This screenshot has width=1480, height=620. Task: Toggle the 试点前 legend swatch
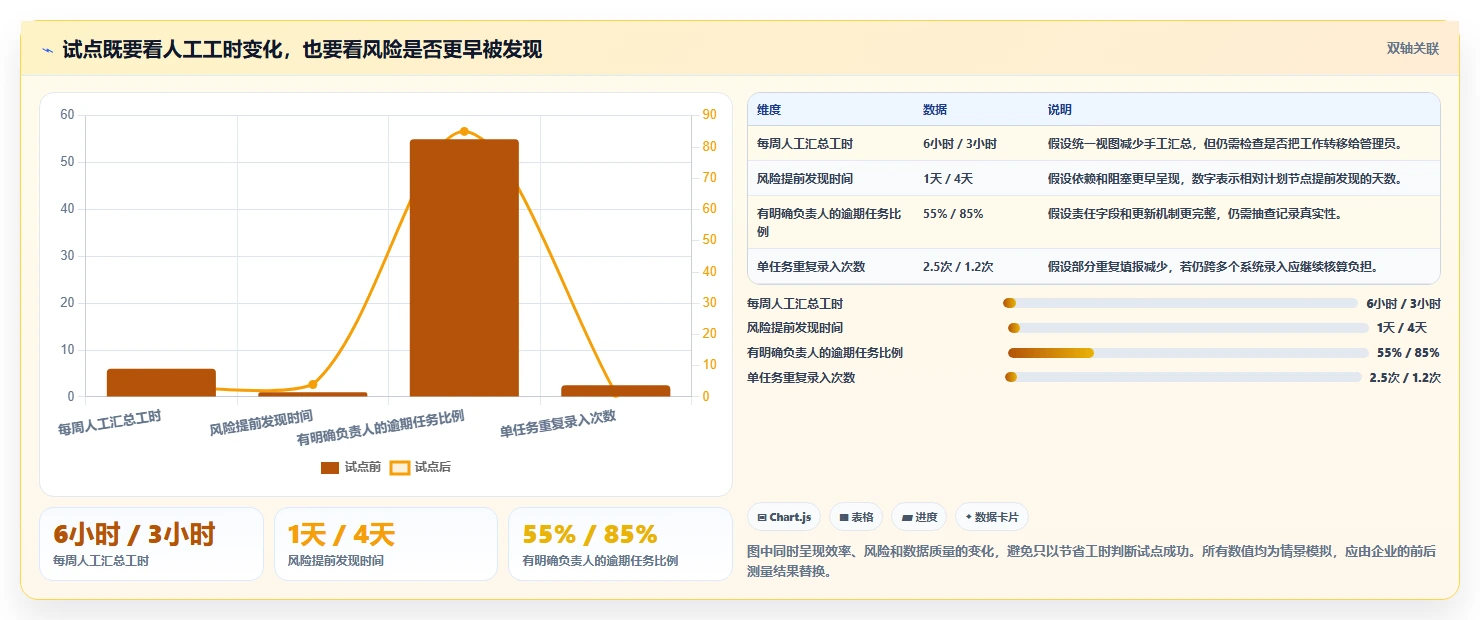point(330,467)
